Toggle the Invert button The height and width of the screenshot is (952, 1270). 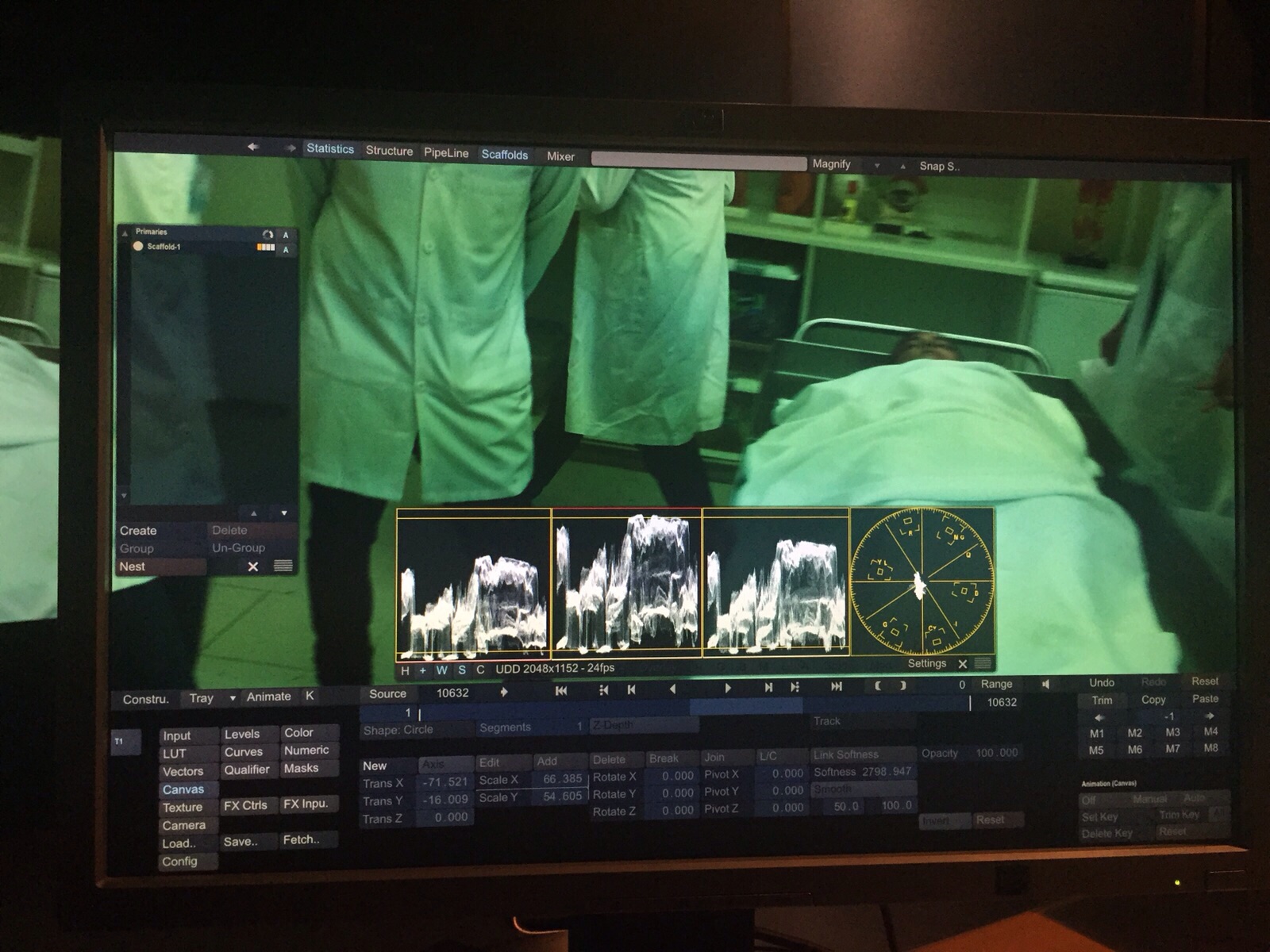[x=945, y=820]
